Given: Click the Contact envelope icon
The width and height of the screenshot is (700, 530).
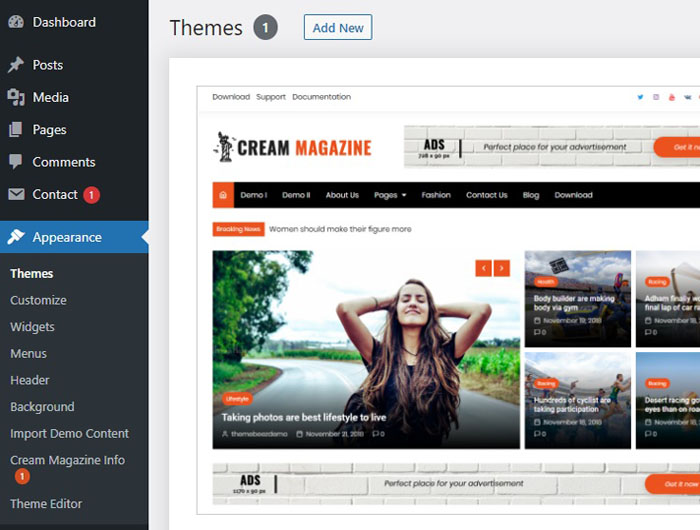Looking at the screenshot, I should click(x=16, y=194).
